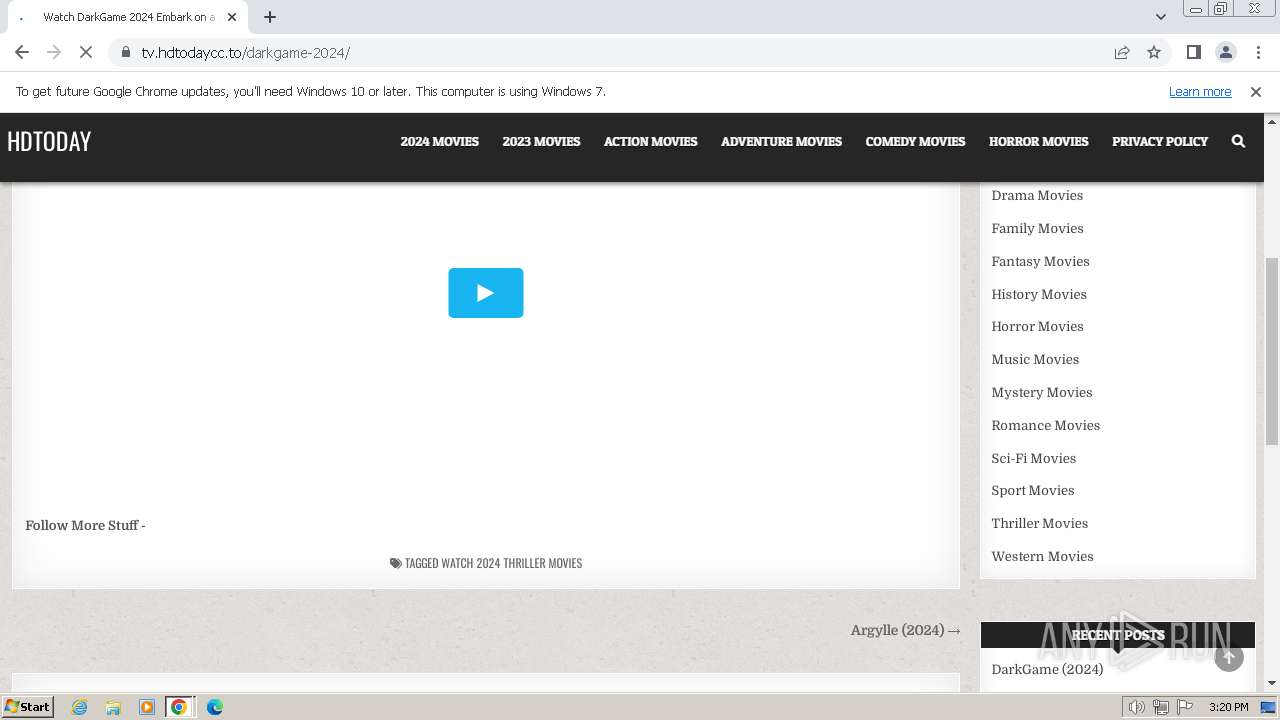This screenshot has width=1280, height=720.
Task: Open the History Movies category
Action: point(1039,294)
